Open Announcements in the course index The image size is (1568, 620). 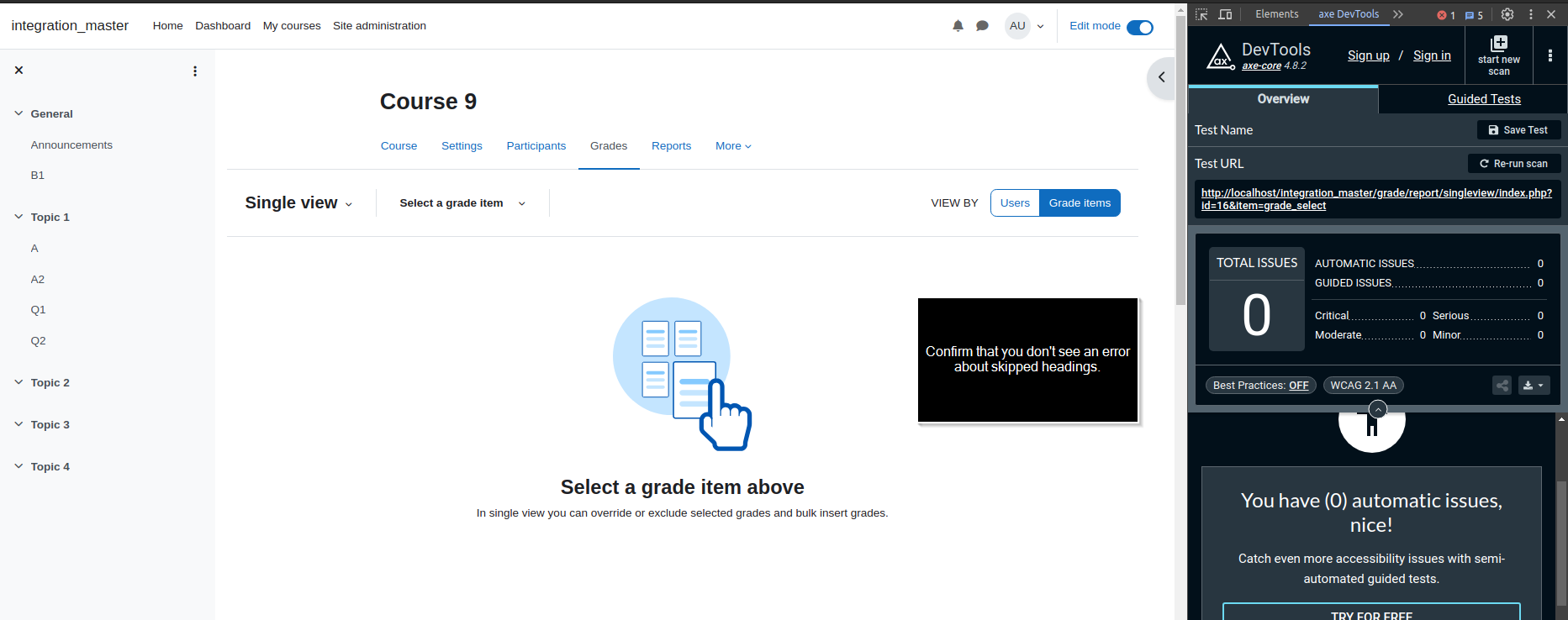(x=71, y=145)
